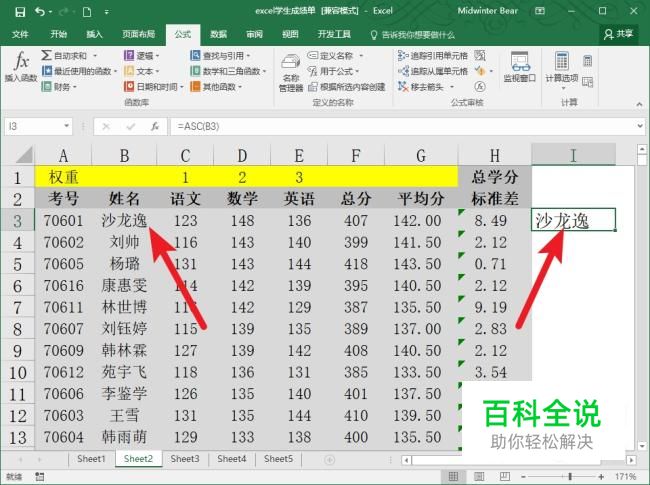Click the Share (共享) button
This screenshot has width=650, height=485.
pyautogui.click(x=618, y=34)
